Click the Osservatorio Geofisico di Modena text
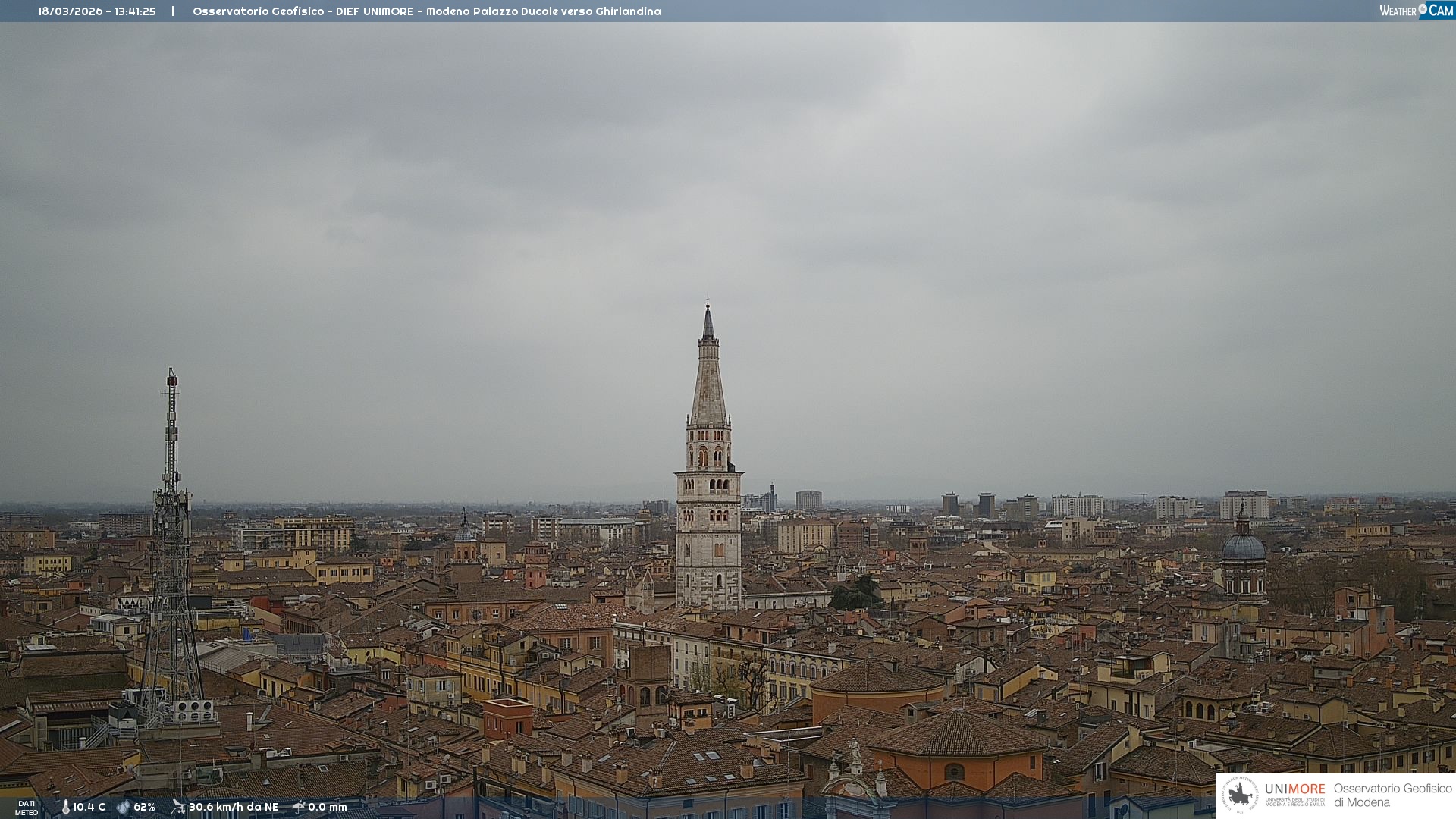 point(1392,795)
